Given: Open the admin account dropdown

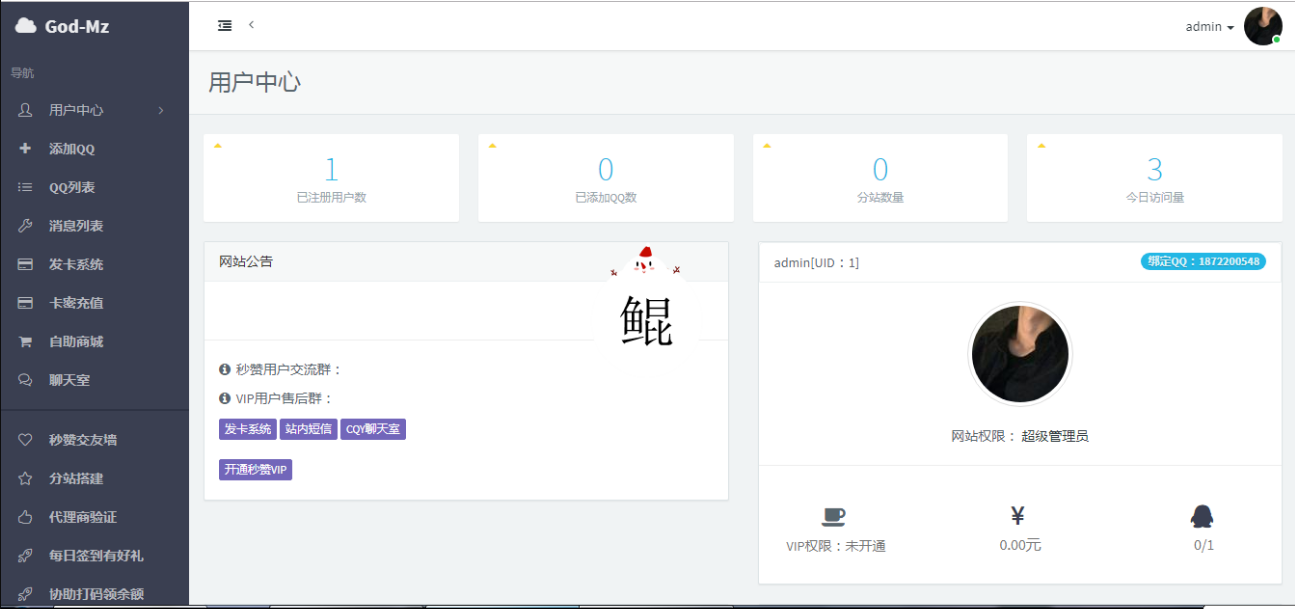Looking at the screenshot, I should tap(1209, 27).
